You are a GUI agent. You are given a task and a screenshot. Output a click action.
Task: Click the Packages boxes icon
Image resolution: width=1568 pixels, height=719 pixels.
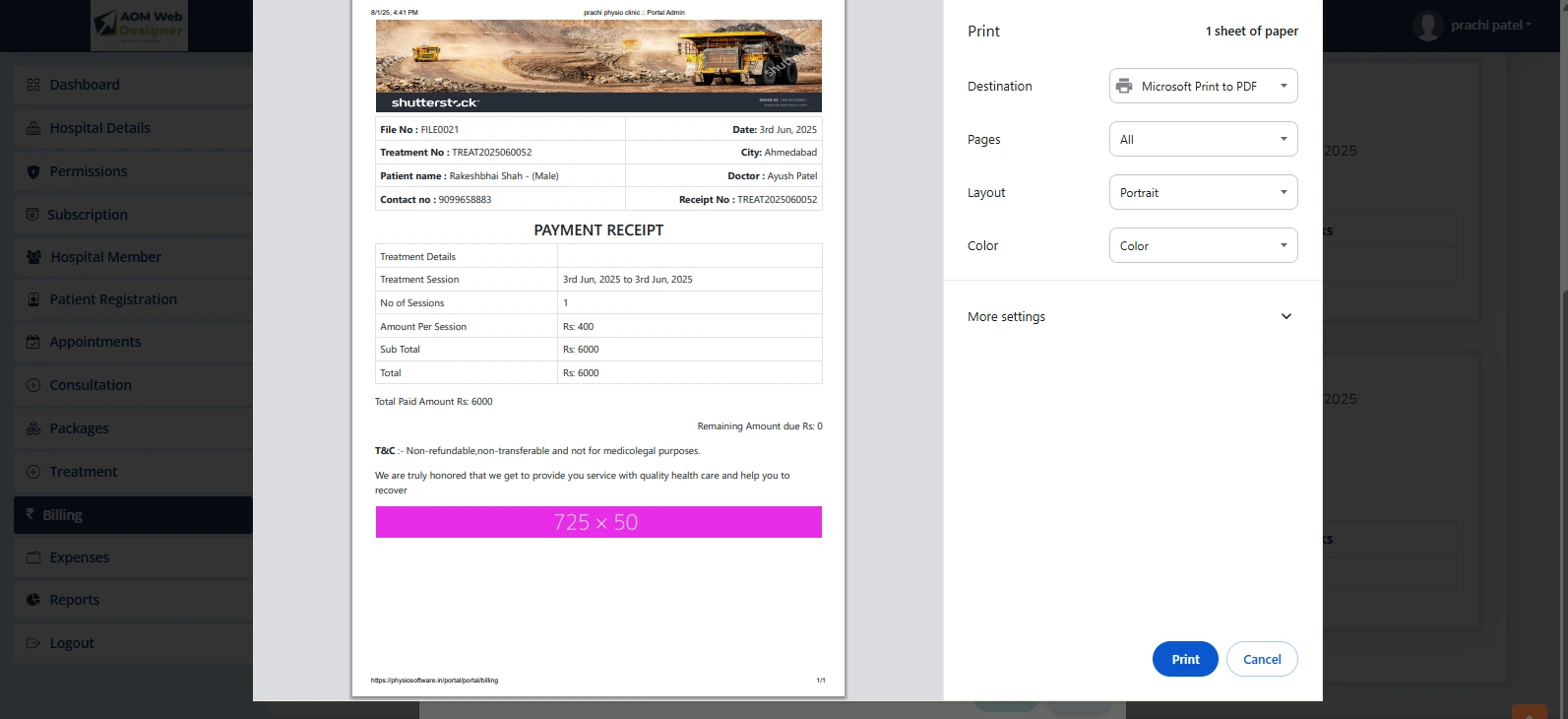(33, 428)
